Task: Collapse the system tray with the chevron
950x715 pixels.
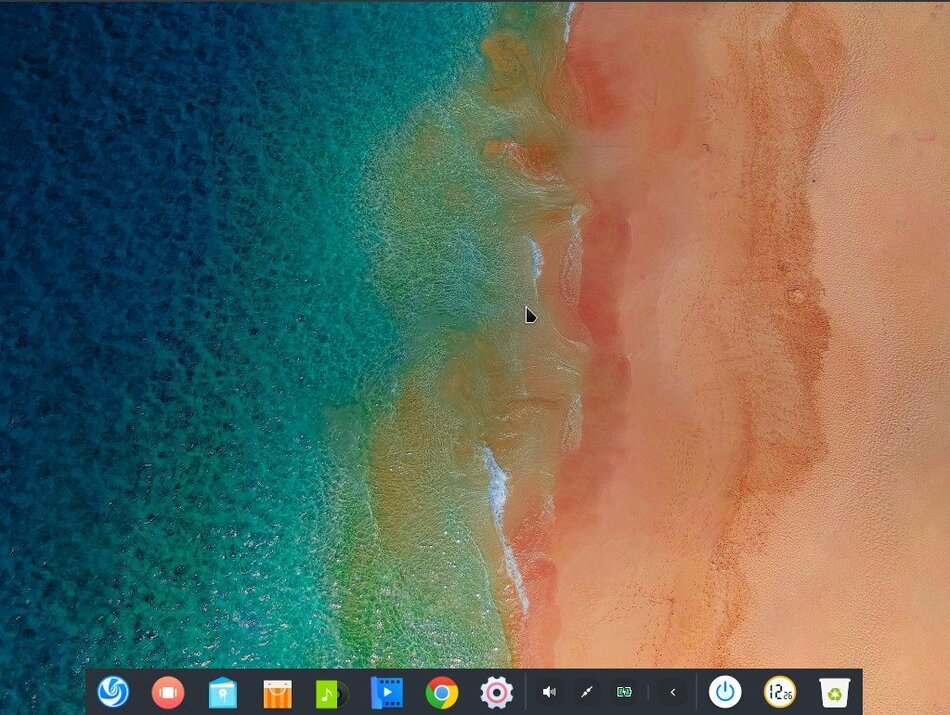Action: [x=672, y=691]
